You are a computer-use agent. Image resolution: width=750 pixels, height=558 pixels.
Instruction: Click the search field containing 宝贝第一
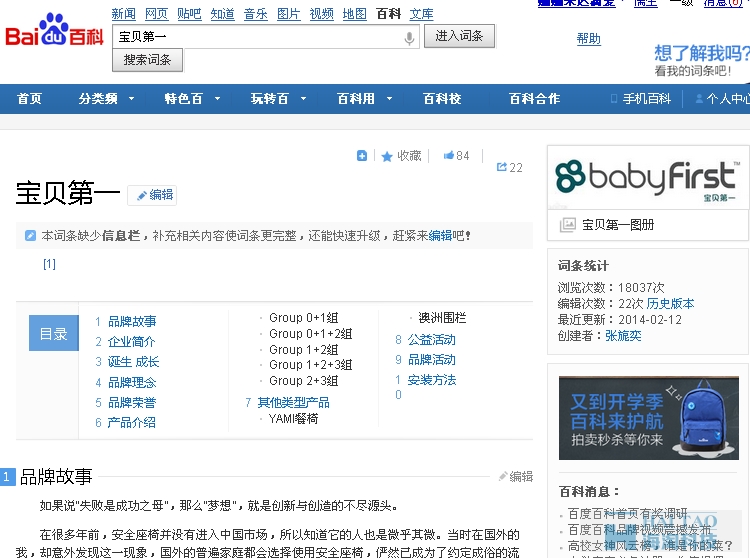266,37
